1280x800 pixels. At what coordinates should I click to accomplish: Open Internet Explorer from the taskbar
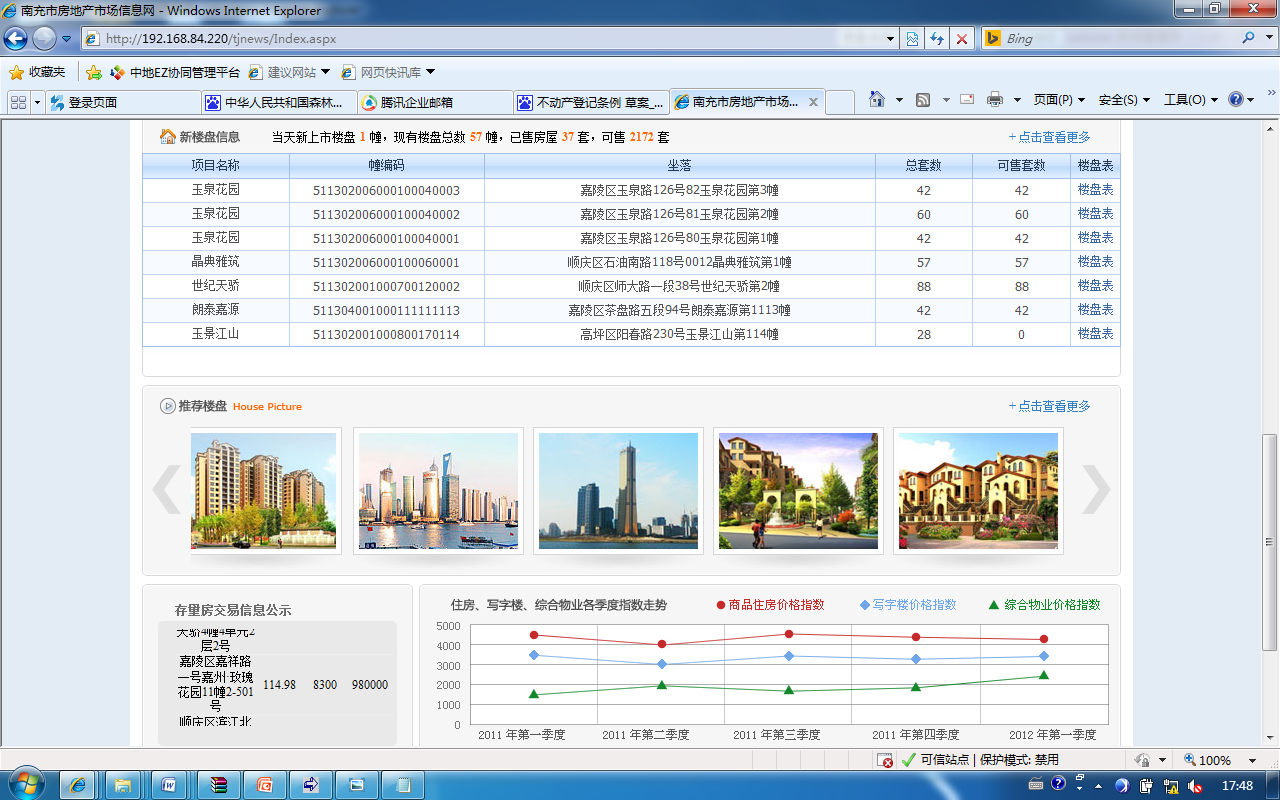(79, 784)
